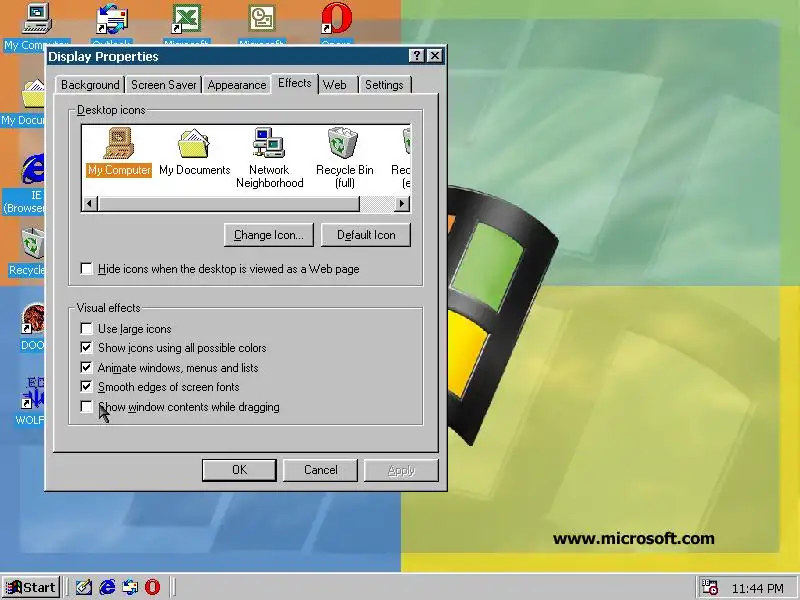
Task: Select the Network Neighborhood icon in the list
Action: 269,158
